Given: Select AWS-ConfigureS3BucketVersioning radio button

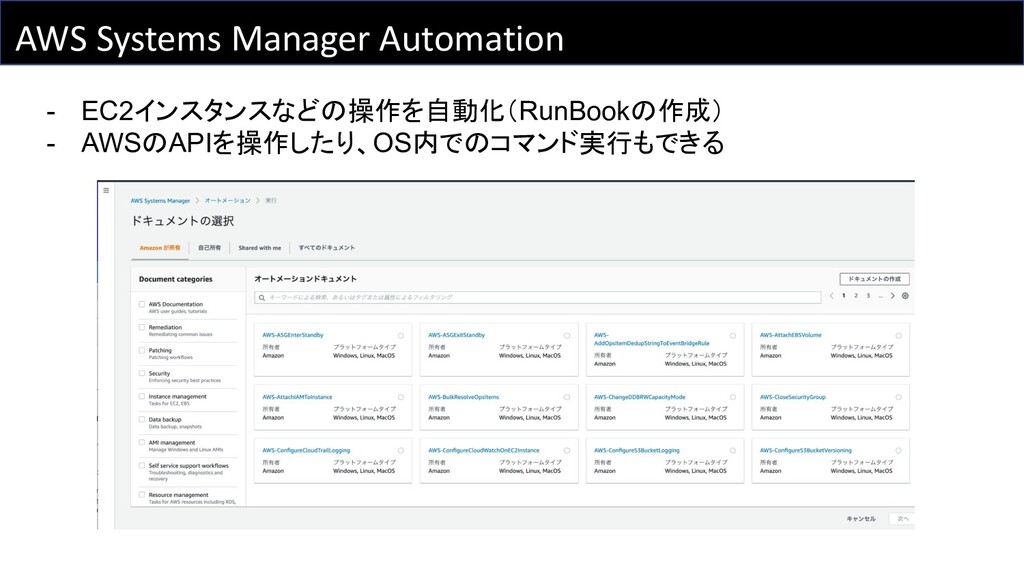Looking at the screenshot, I should pyautogui.click(x=899, y=451).
